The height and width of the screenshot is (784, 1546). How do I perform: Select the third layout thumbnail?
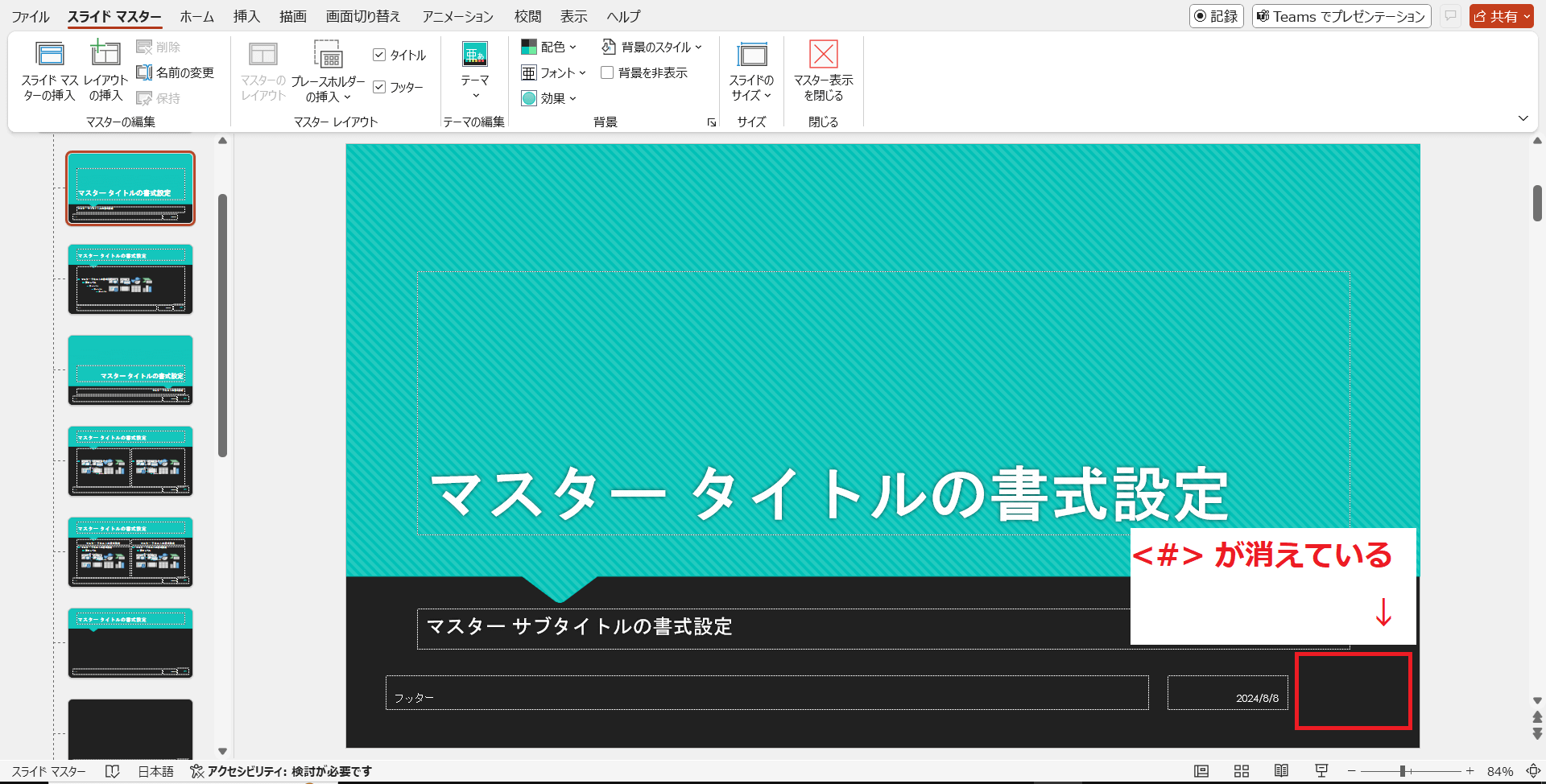click(130, 370)
